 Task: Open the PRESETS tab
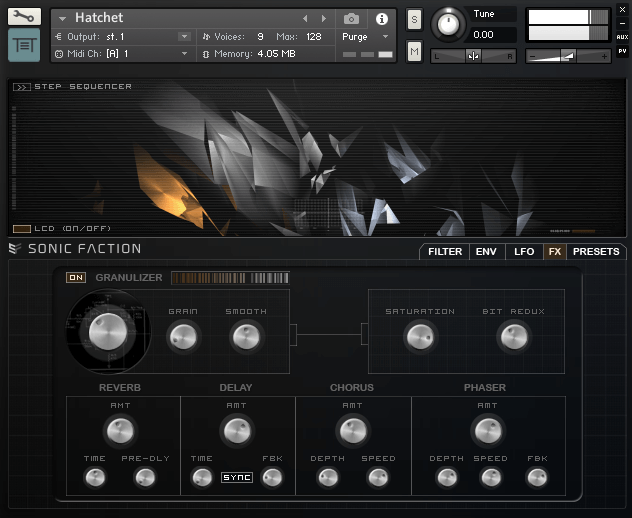pos(596,252)
